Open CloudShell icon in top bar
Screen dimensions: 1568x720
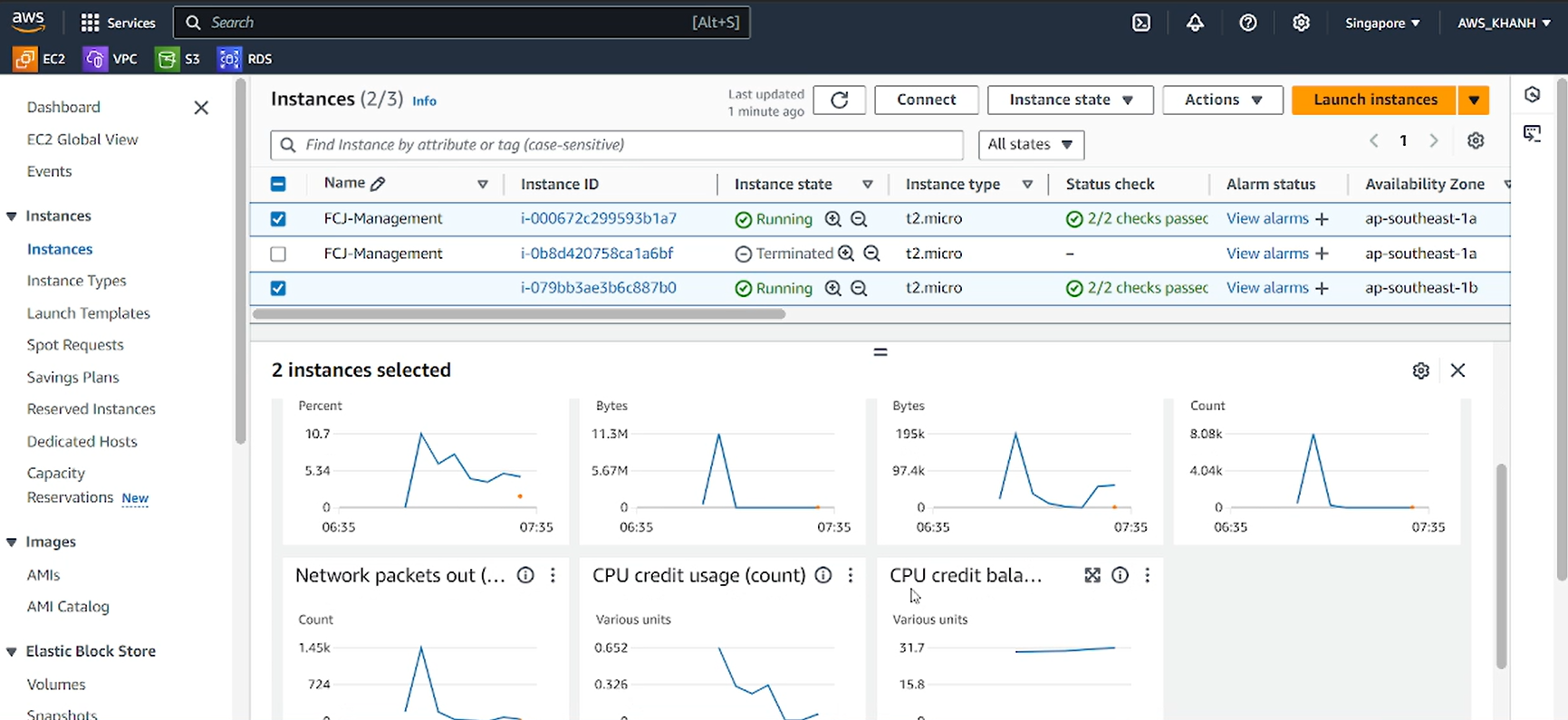click(x=1141, y=23)
